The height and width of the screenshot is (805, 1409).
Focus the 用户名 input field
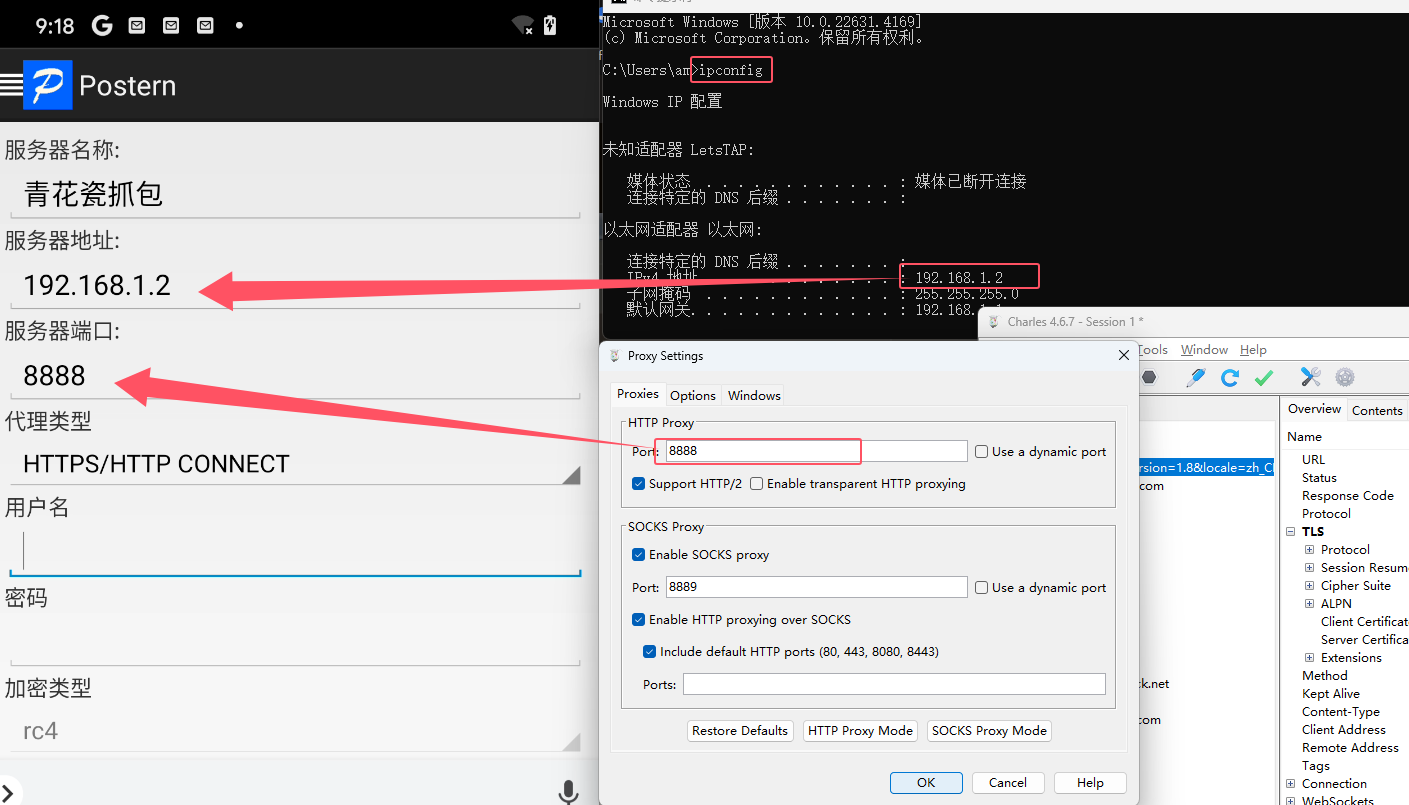coord(295,551)
